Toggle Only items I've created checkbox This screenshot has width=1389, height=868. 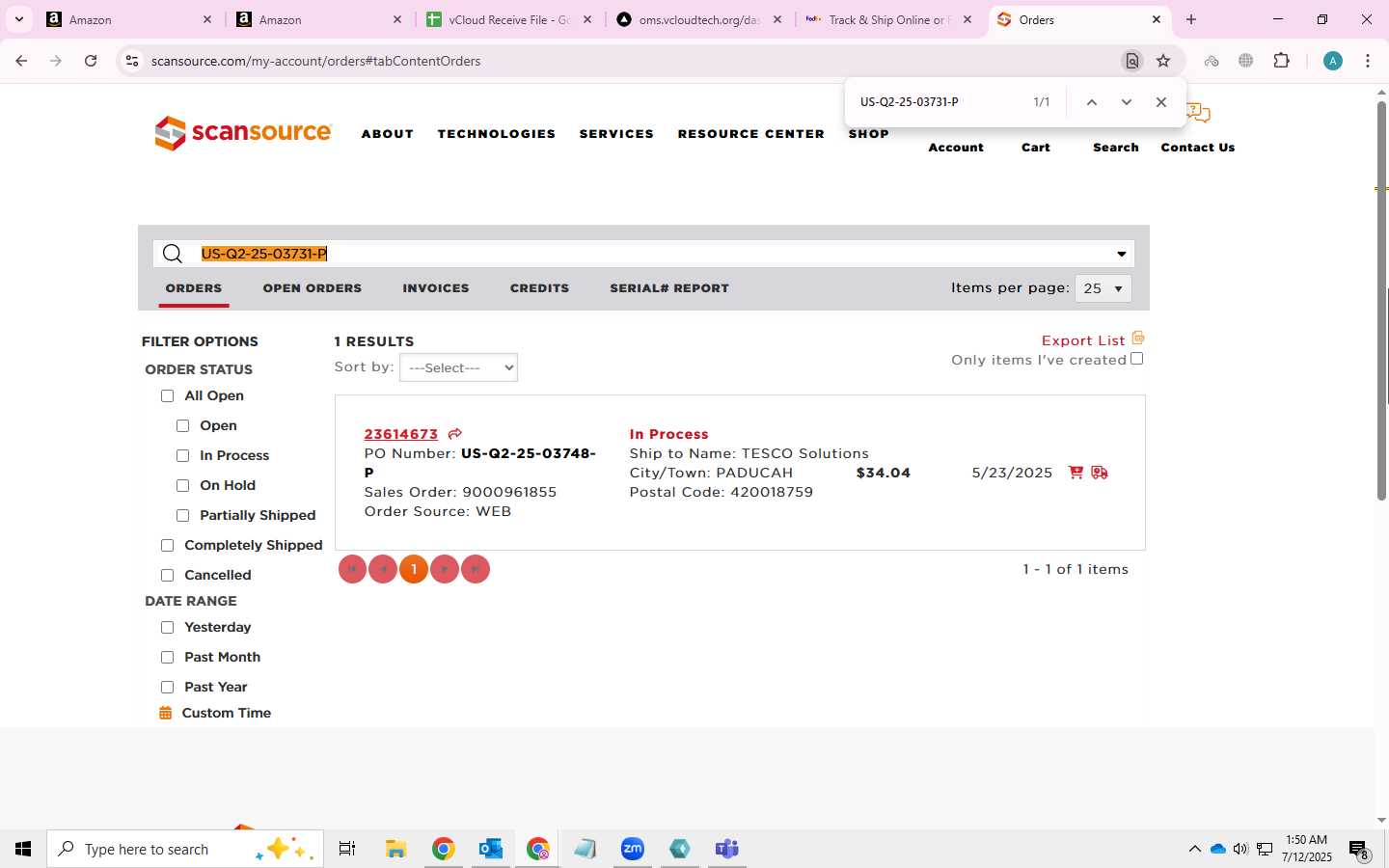point(1137,359)
